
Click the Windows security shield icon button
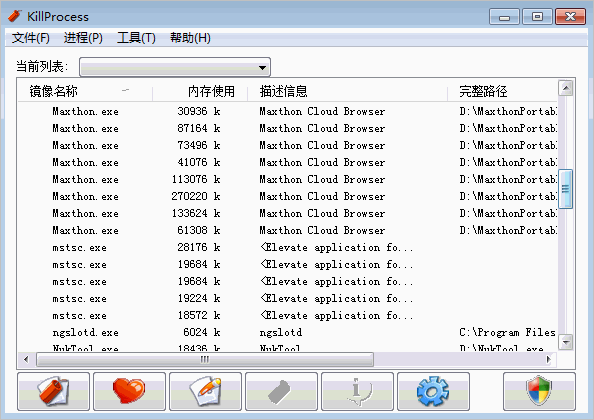point(539,391)
